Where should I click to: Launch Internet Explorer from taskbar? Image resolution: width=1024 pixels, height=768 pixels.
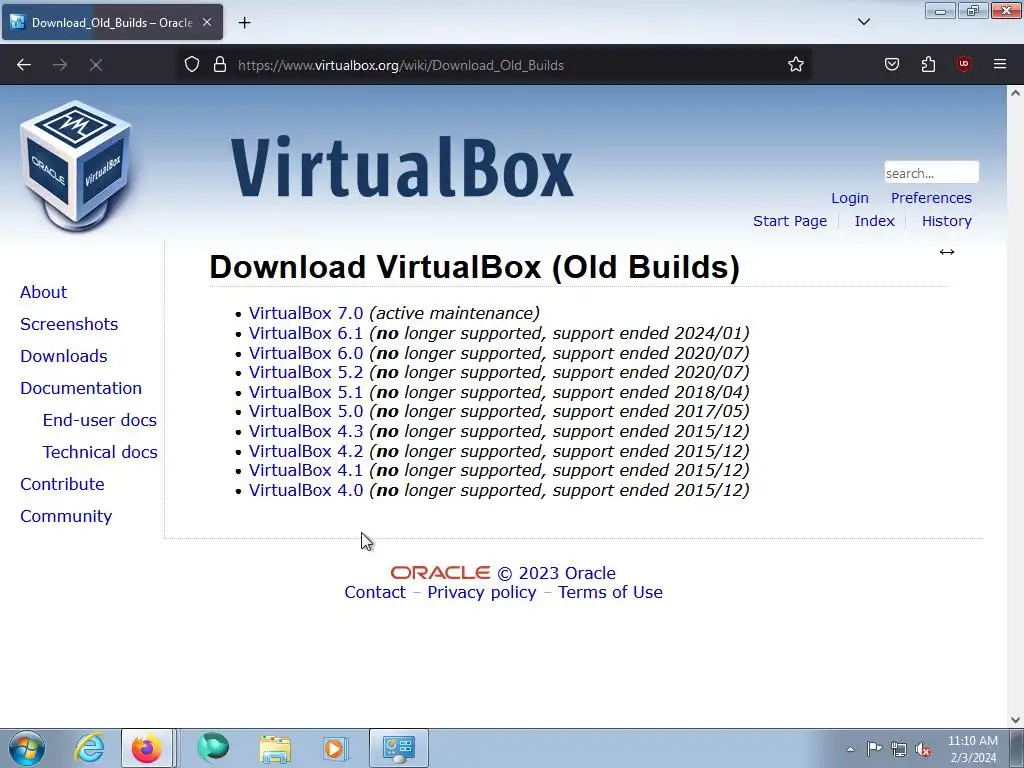[x=89, y=748]
